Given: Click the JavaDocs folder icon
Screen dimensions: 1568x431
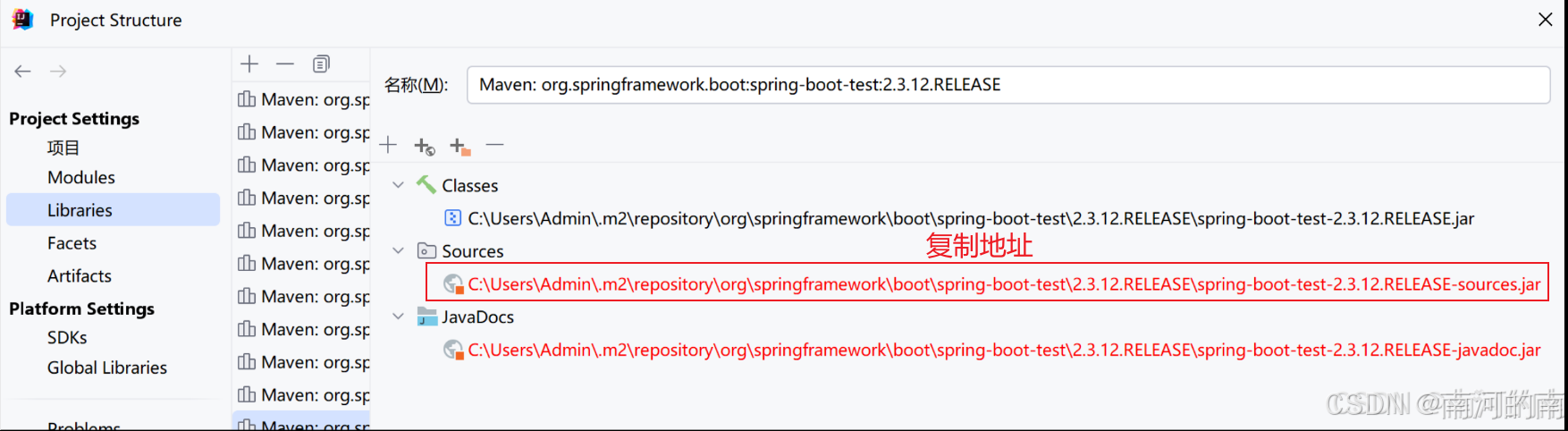Looking at the screenshot, I should pos(427,317).
